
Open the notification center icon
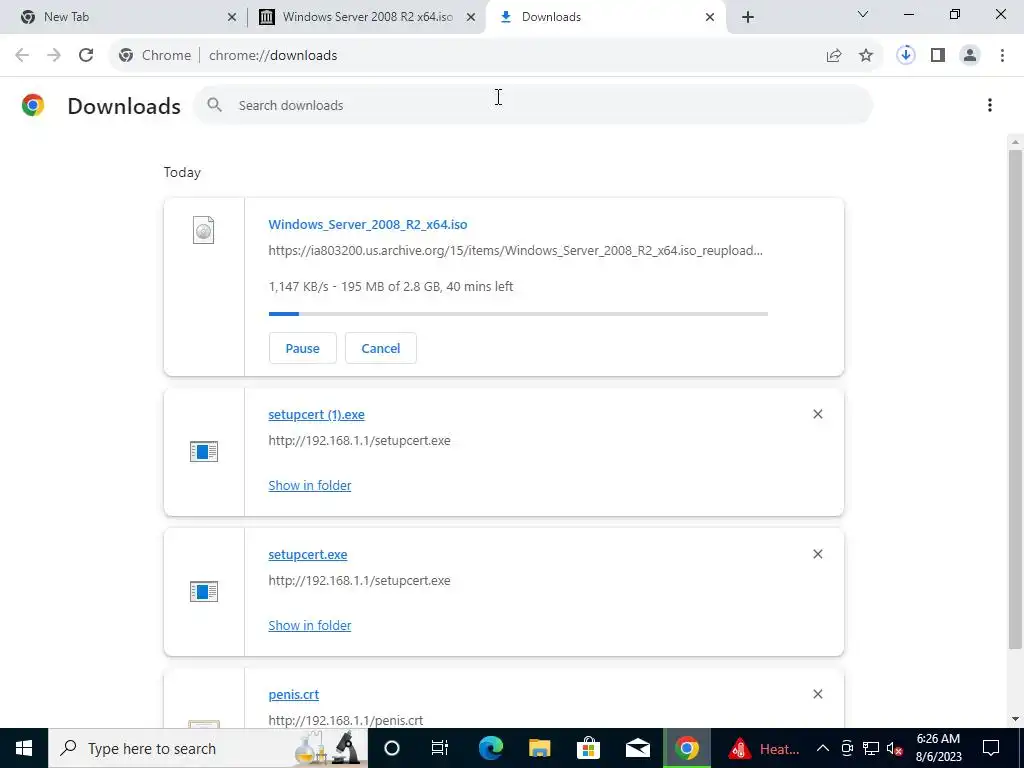991,748
